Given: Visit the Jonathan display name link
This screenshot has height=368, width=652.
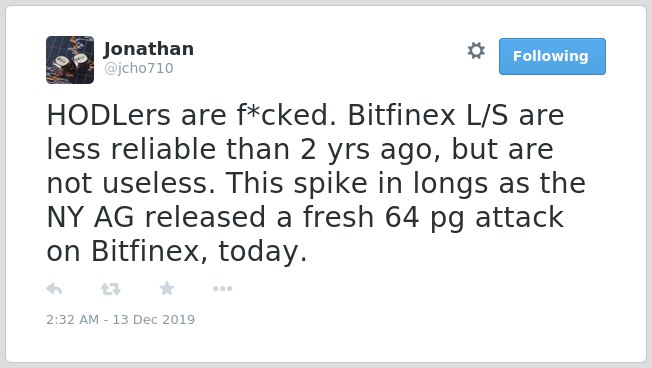Looking at the screenshot, I should pyautogui.click(x=148, y=49).
